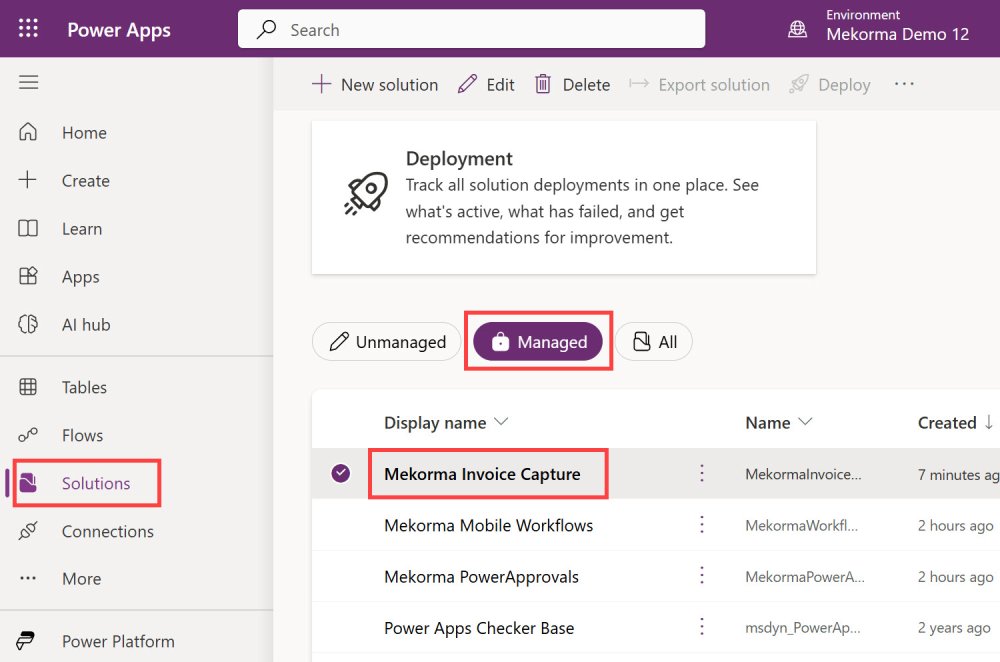Image resolution: width=1000 pixels, height=662 pixels.
Task: Open the toolbar overflow ellipsis menu
Action: [904, 85]
